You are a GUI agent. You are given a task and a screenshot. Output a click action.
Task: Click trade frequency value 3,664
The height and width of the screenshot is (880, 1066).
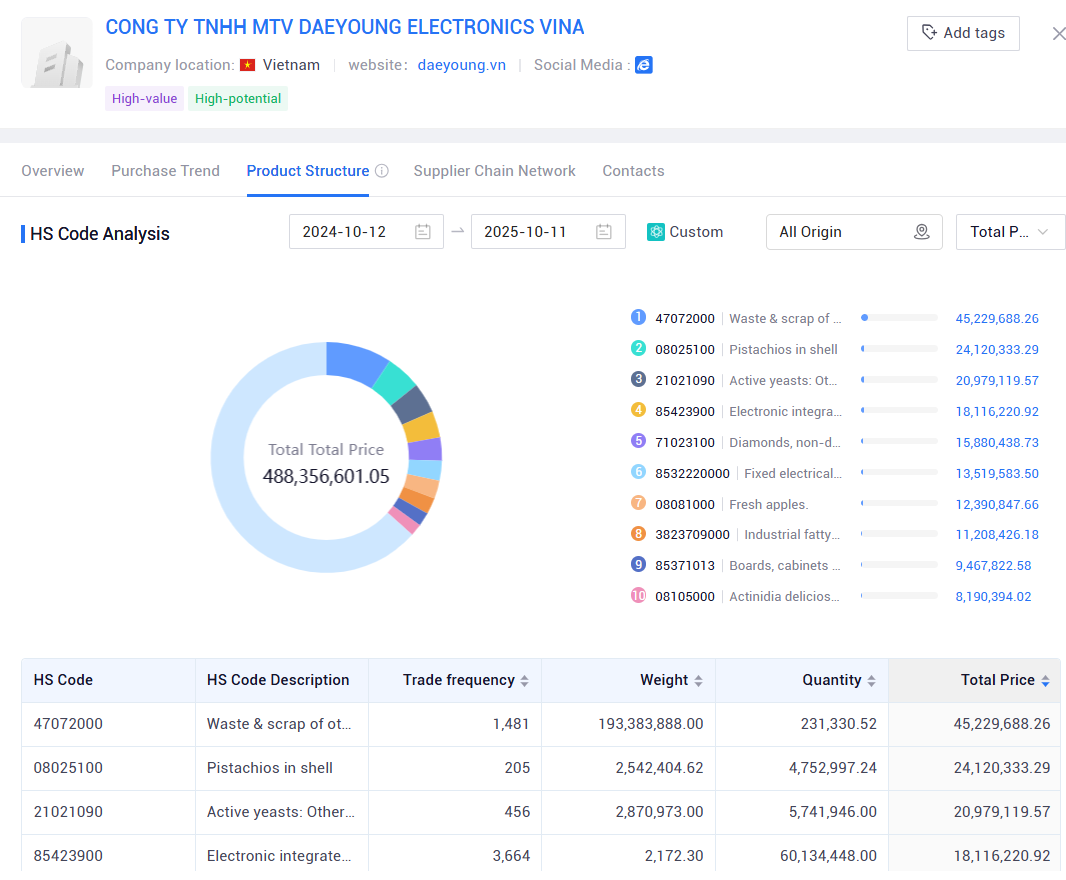click(511, 856)
